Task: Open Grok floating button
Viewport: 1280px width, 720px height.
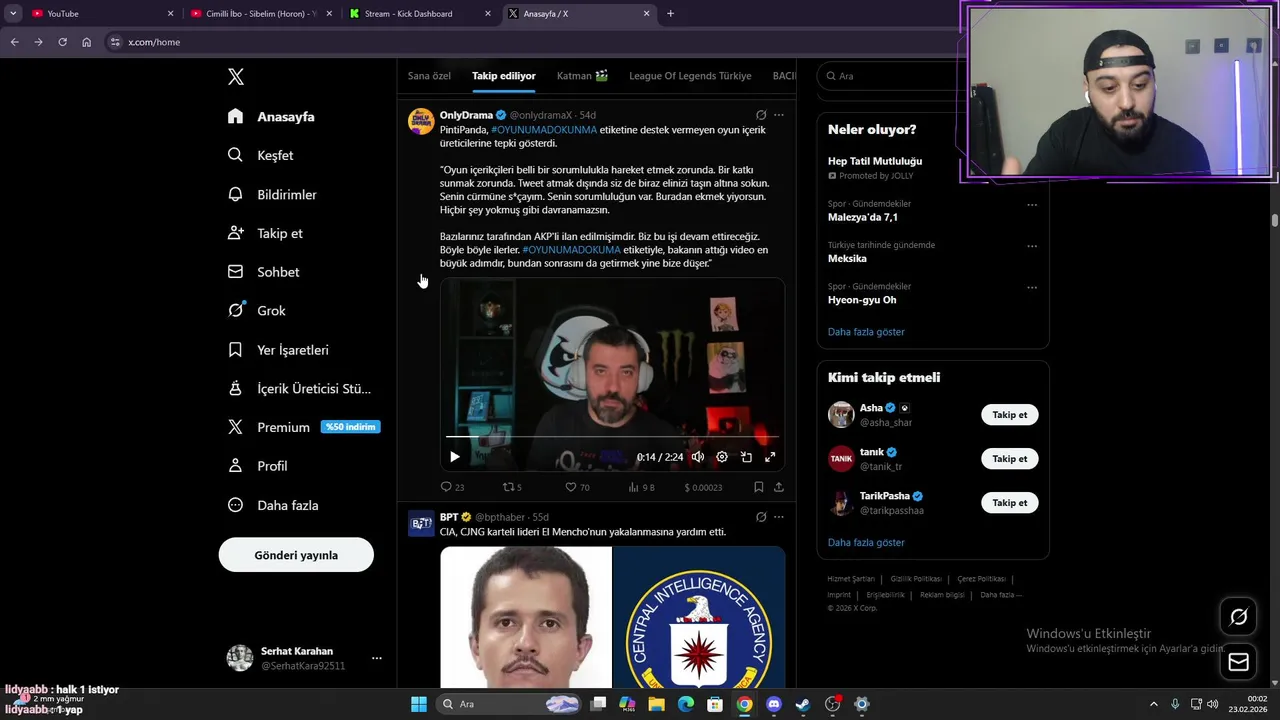Action: (1238, 617)
